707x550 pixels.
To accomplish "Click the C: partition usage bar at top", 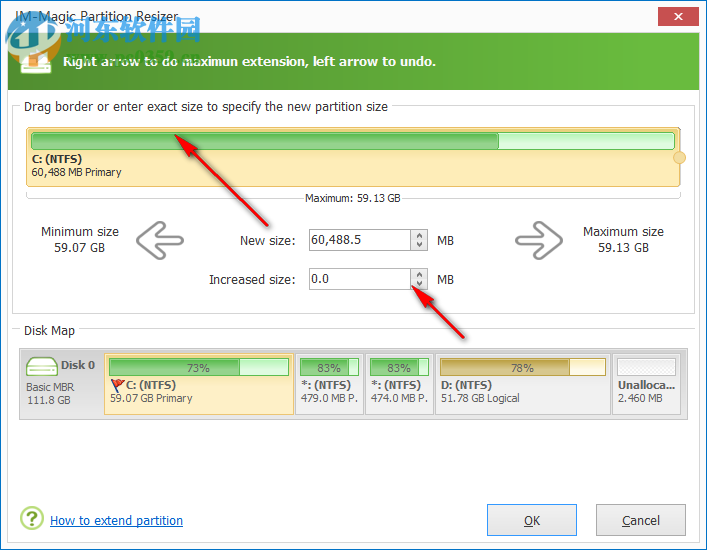I will pyautogui.click(x=353, y=141).
